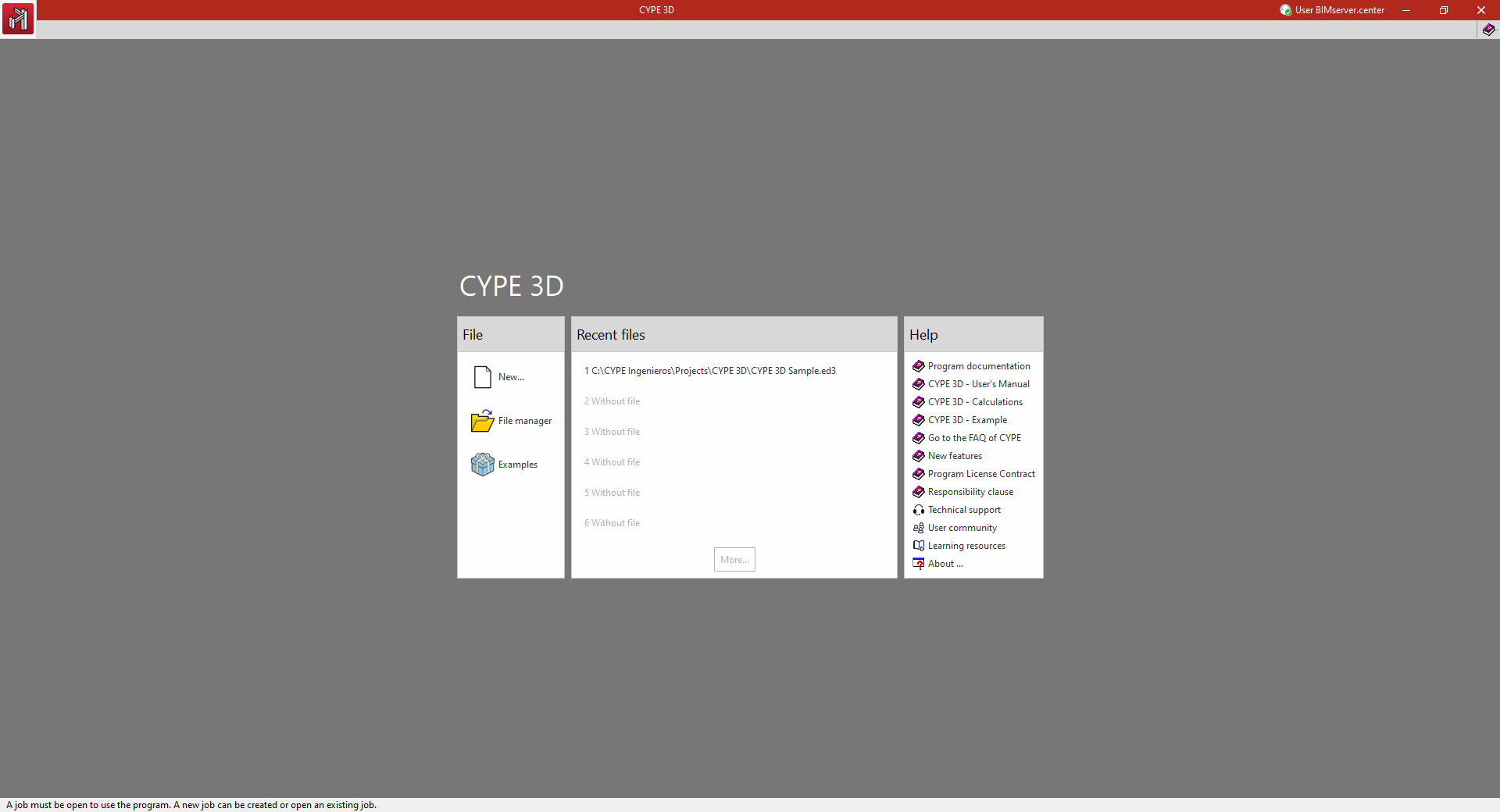Click the people icon beside User community

point(919,528)
